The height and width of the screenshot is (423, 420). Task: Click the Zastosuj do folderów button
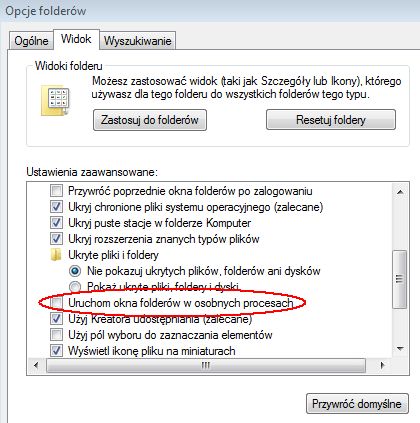[x=150, y=120]
